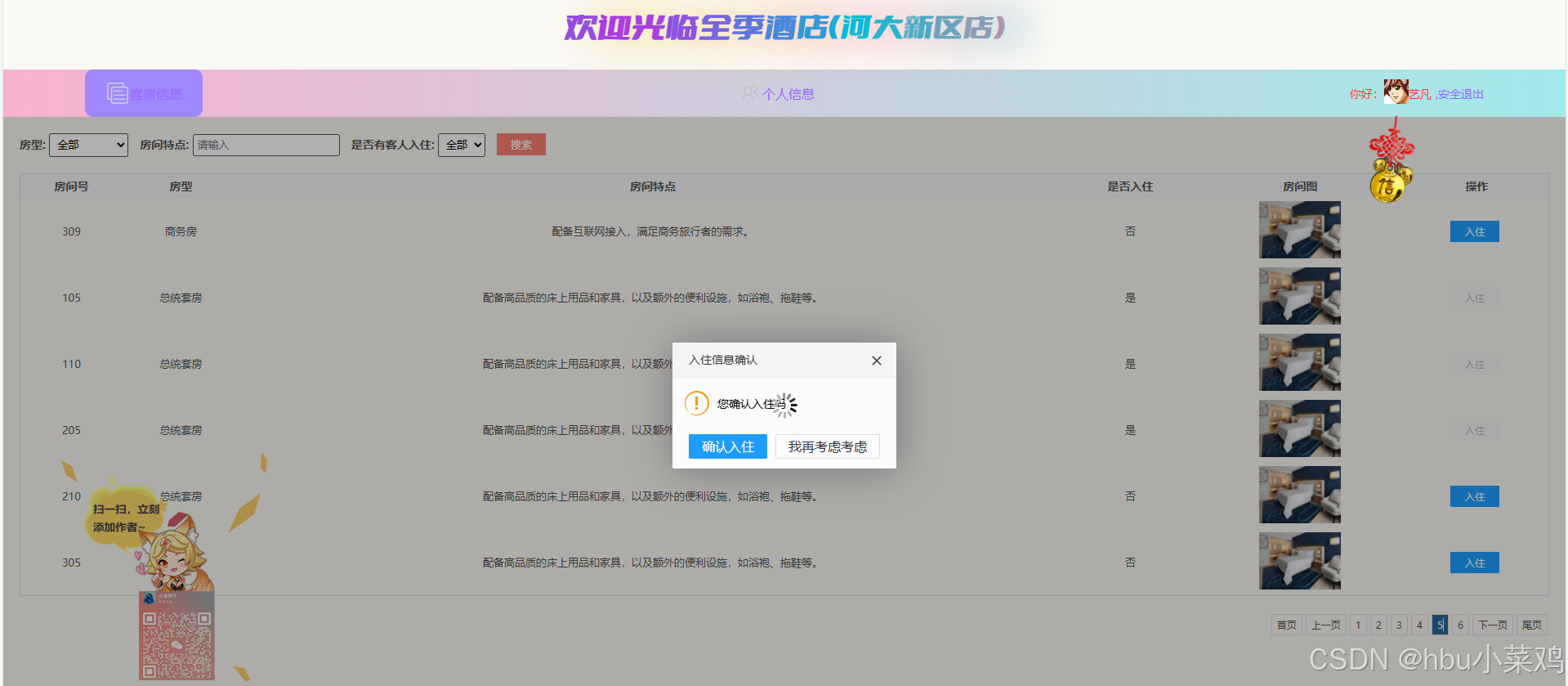The height and width of the screenshot is (686, 1568).
Task: Click the QR code image
Action: [176, 636]
